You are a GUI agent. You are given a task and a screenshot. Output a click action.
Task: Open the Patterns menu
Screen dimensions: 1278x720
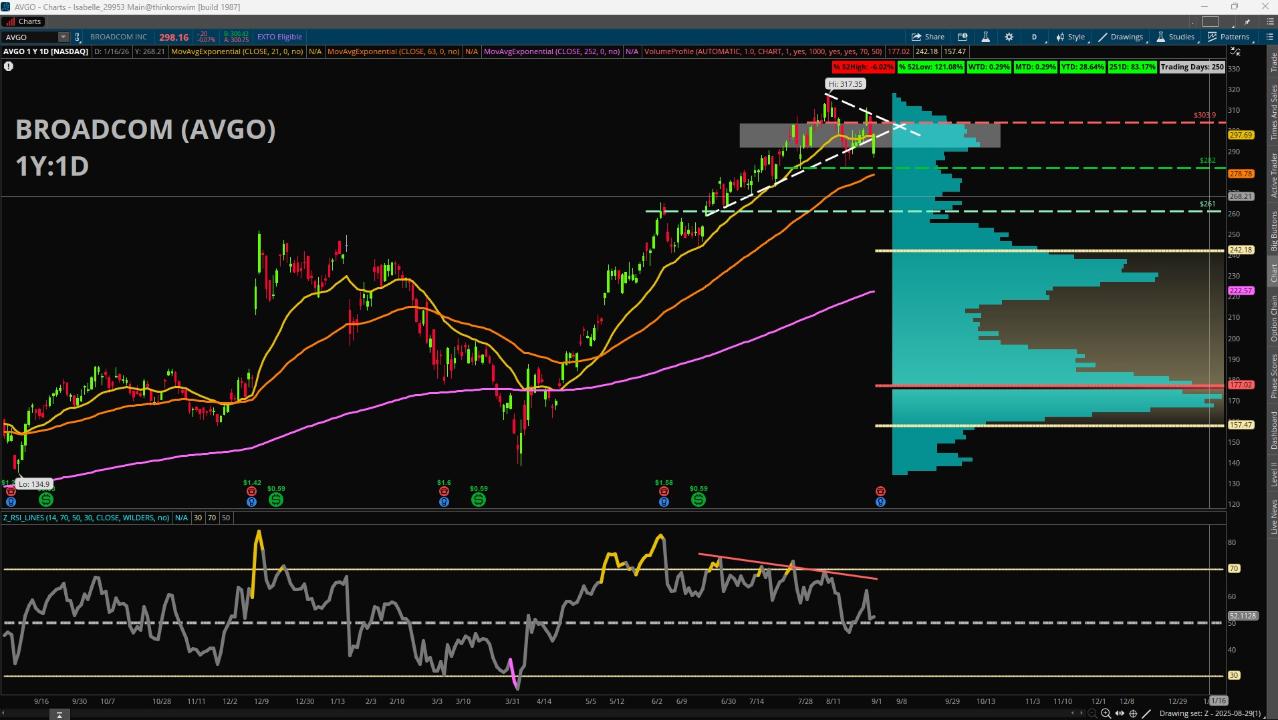tap(1228, 37)
